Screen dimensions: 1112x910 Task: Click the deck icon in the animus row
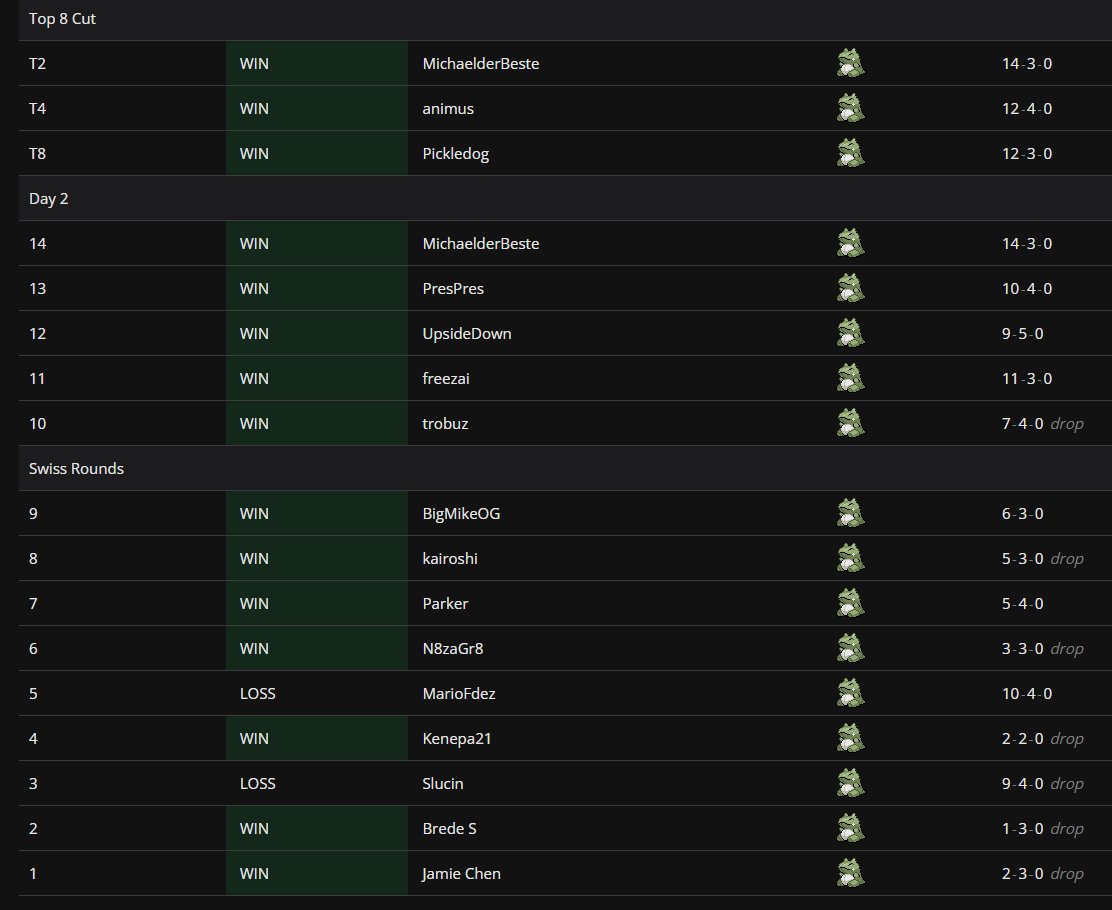click(x=850, y=109)
